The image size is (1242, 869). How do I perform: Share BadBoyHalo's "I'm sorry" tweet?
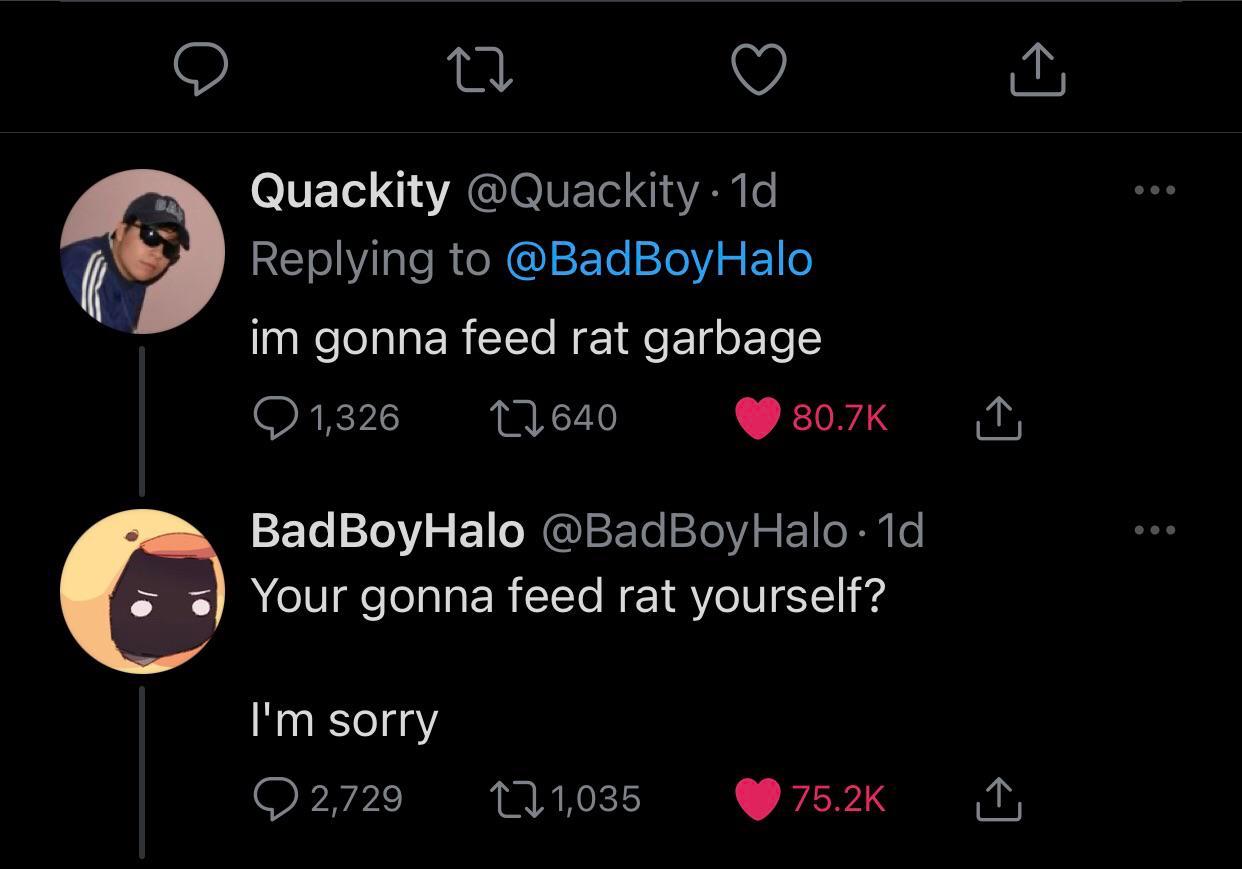coord(997,798)
